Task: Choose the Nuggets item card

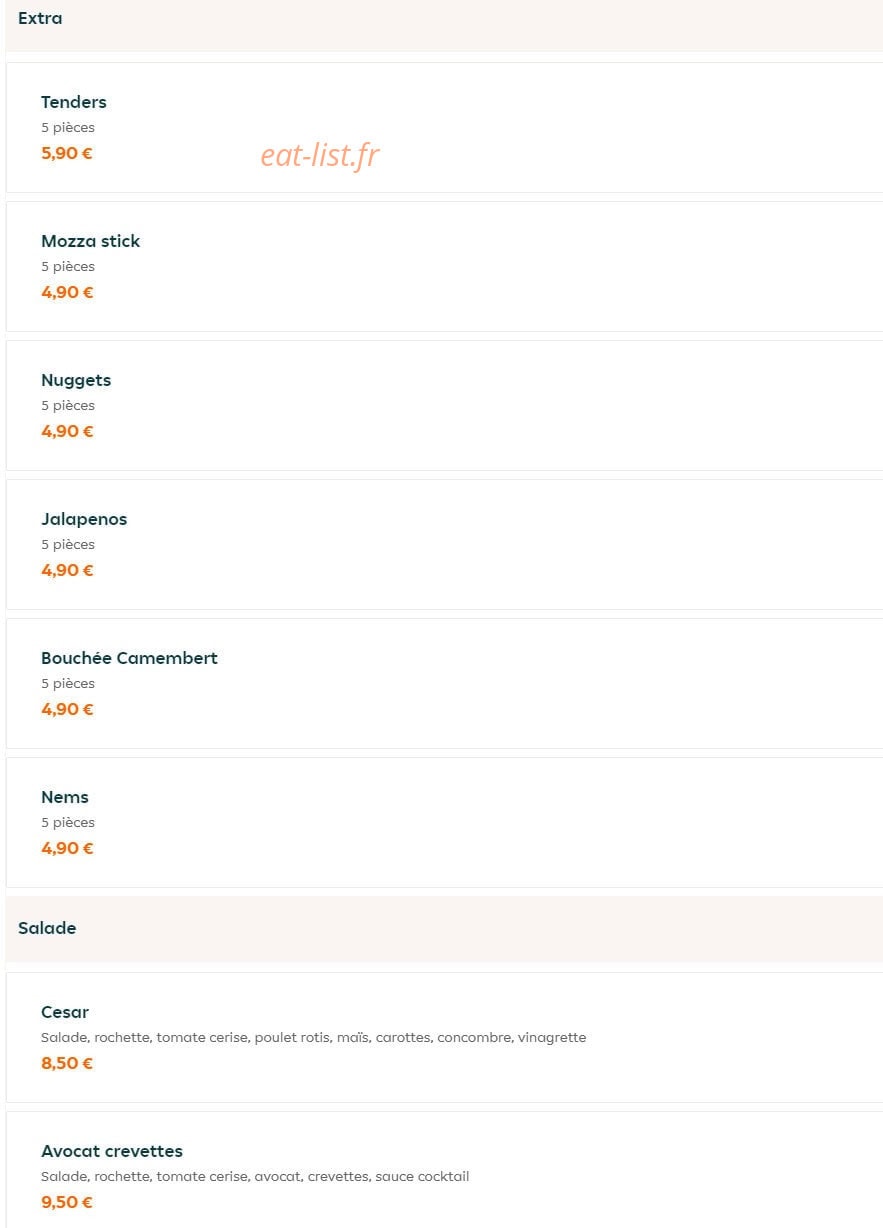Action: 444,405
